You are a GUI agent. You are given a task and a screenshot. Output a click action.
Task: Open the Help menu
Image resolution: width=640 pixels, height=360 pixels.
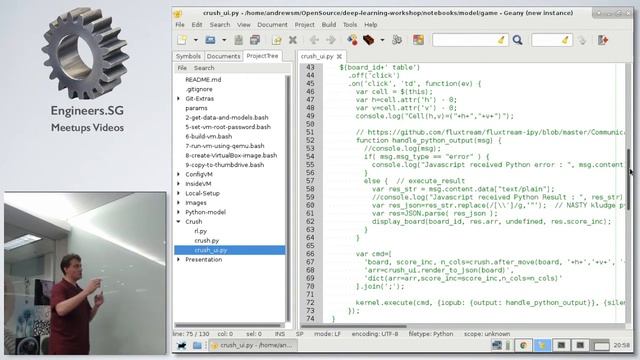coord(371,24)
